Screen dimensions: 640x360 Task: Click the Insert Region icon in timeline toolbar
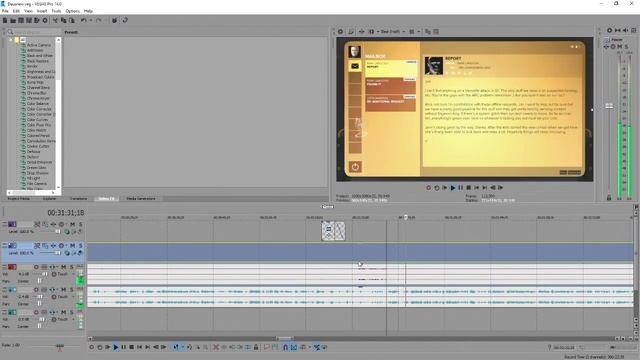pyautogui.click(x=275, y=347)
